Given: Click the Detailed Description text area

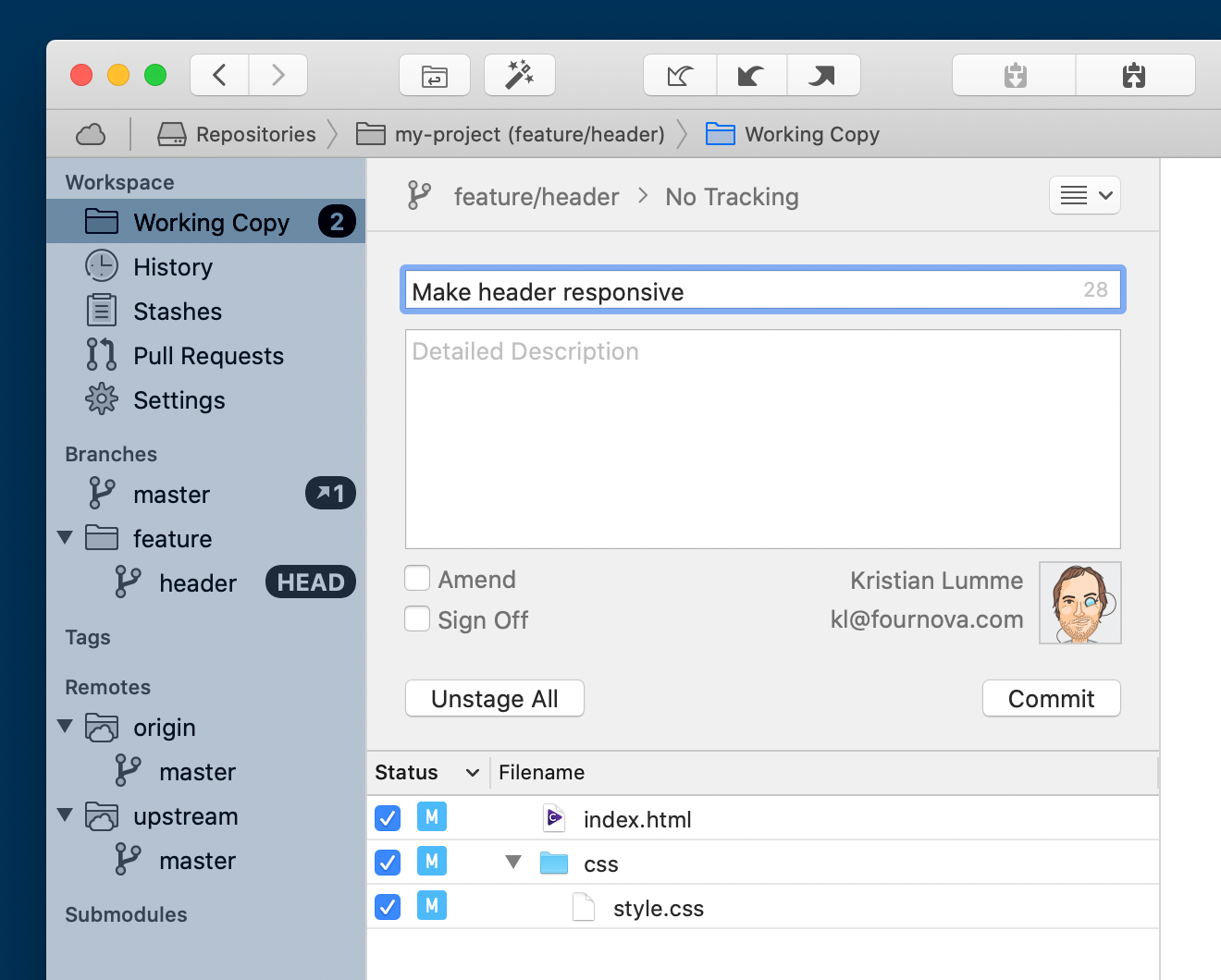Looking at the screenshot, I should (x=762, y=439).
